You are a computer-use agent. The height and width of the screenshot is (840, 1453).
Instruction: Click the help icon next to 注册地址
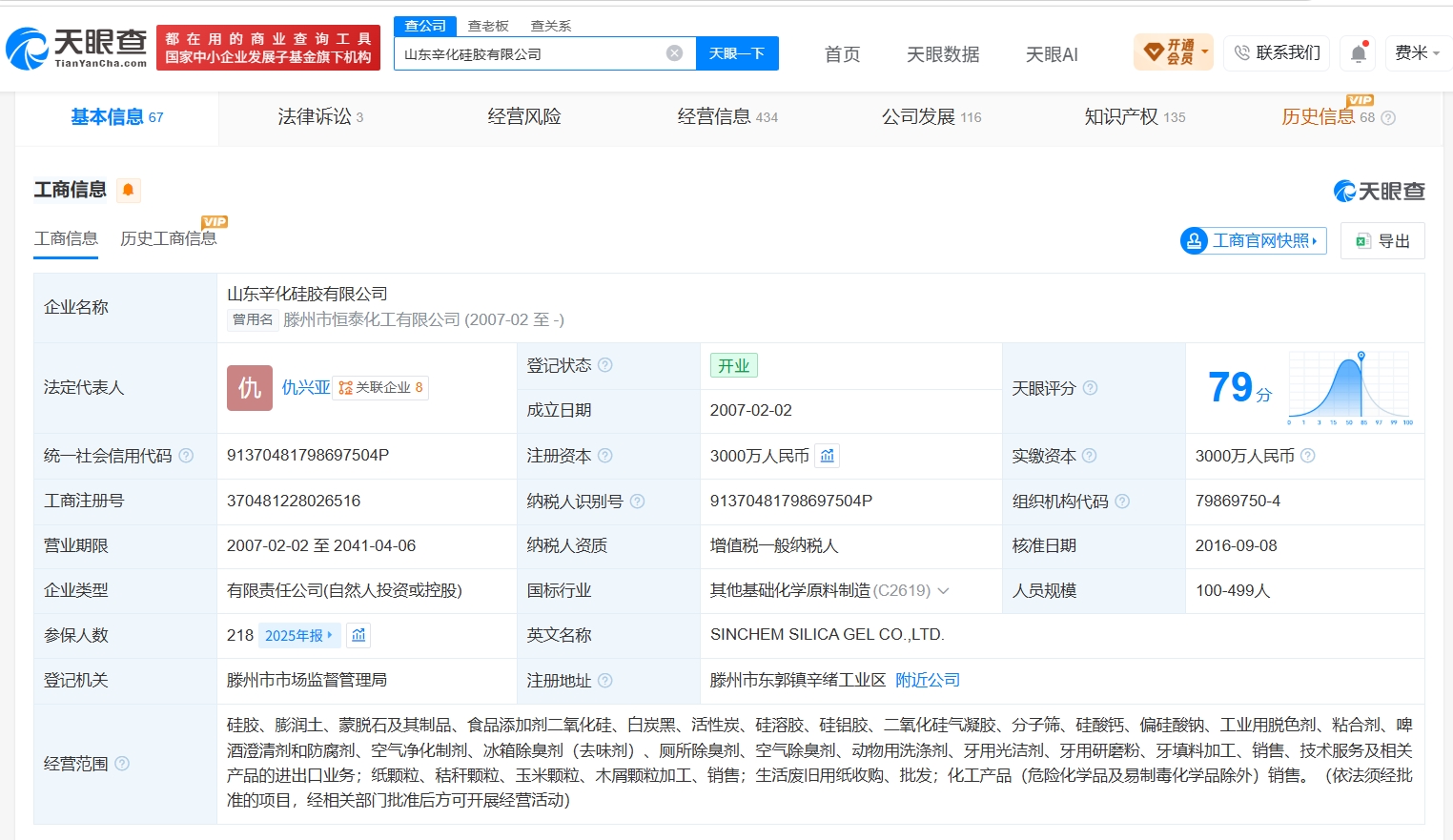605,681
